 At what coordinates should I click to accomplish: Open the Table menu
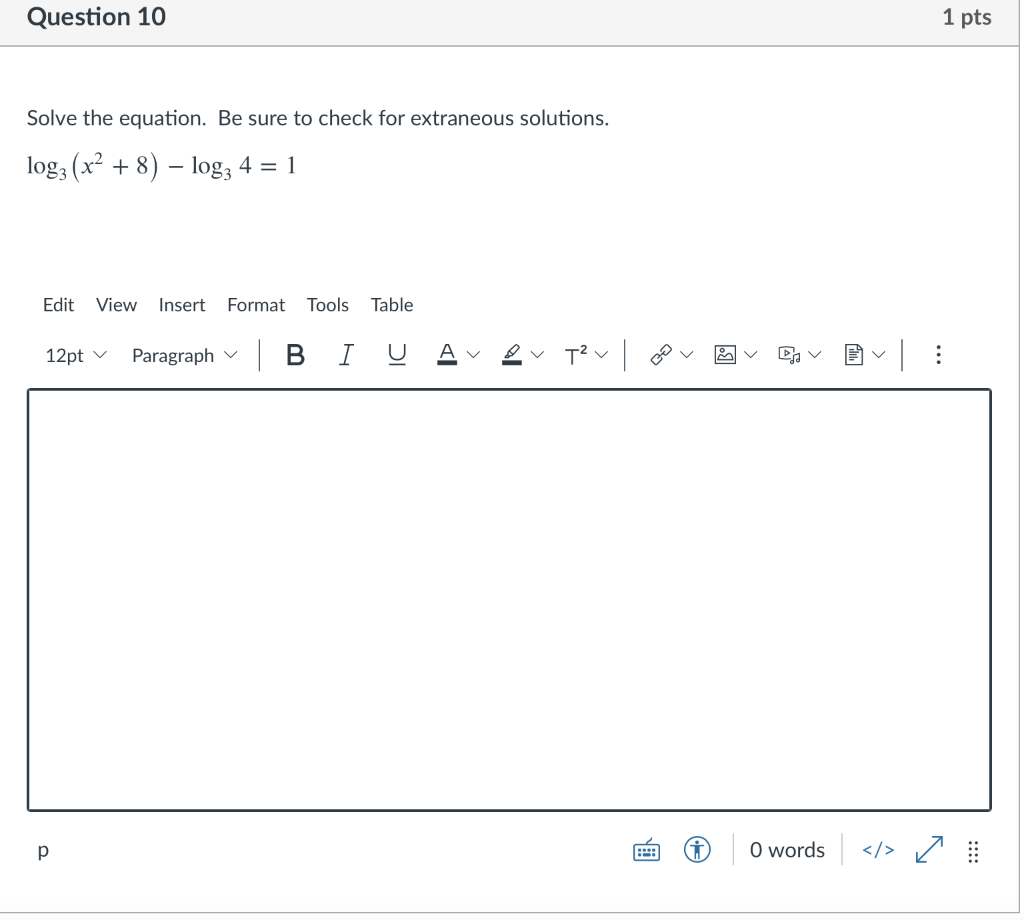391,305
